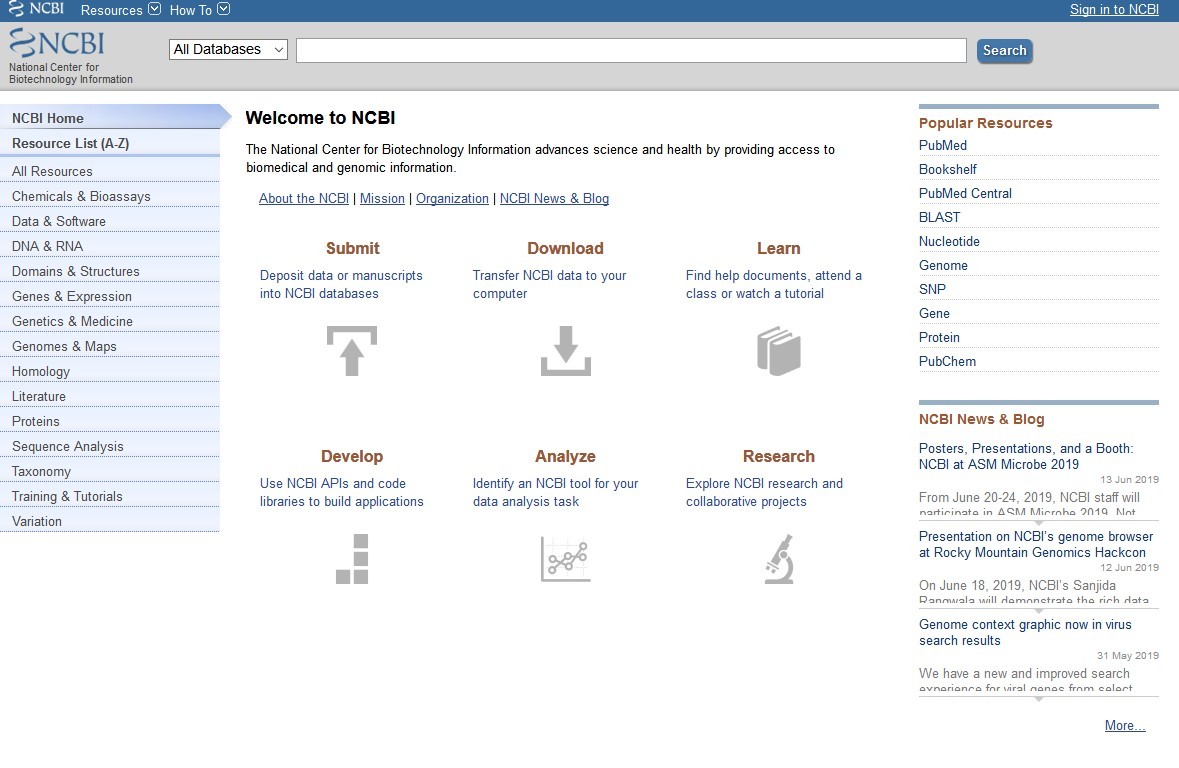1179x768 pixels.
Task: Open Genome context graphic news post
Action: tap(1025, 633)
